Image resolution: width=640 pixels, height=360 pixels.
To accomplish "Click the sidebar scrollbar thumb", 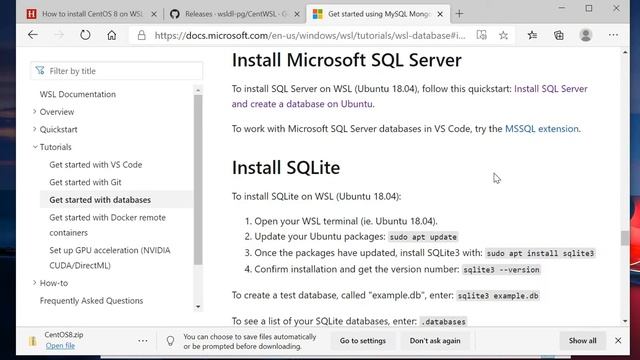I will click(198, 180).
